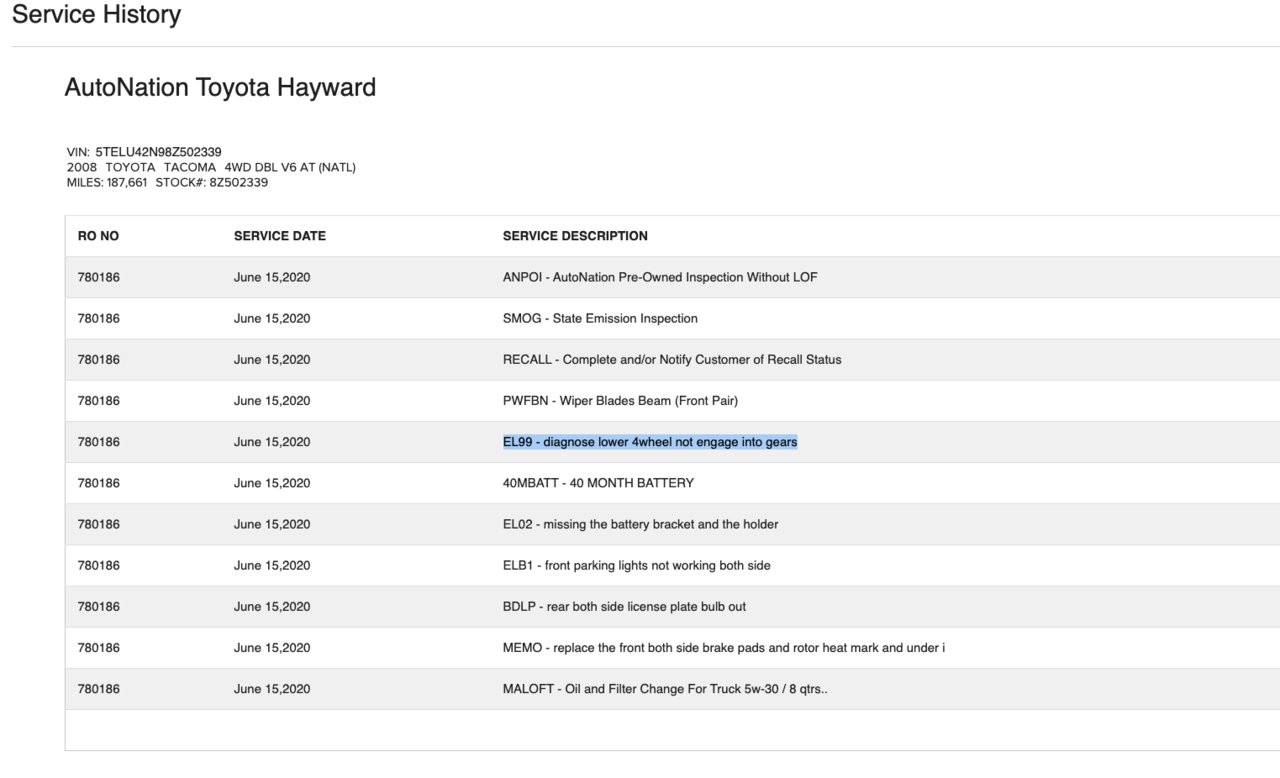The image size is (1280, 778).
Task: Select the ELB1 front parking lights entry
Action: coord(637,565)
